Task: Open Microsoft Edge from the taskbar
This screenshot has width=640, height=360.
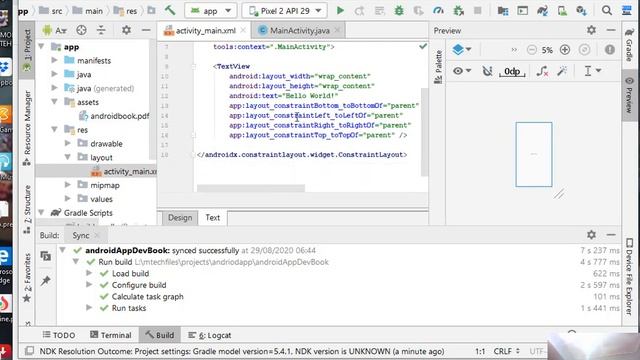Action: pyautogui.click(x=4, y=257)
